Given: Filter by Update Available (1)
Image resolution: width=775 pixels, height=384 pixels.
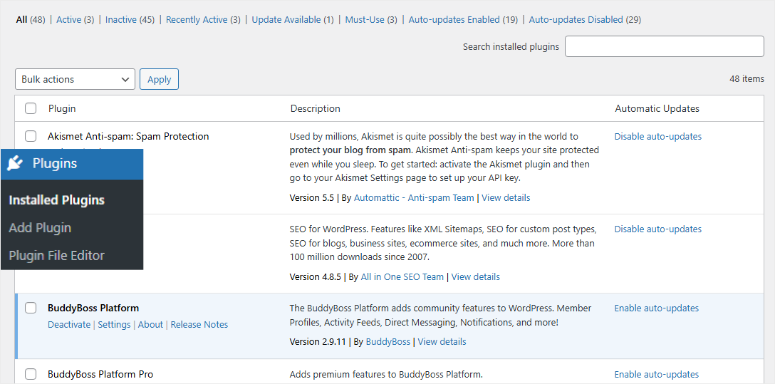Looking at the screenshot, I should coord(293,20).
